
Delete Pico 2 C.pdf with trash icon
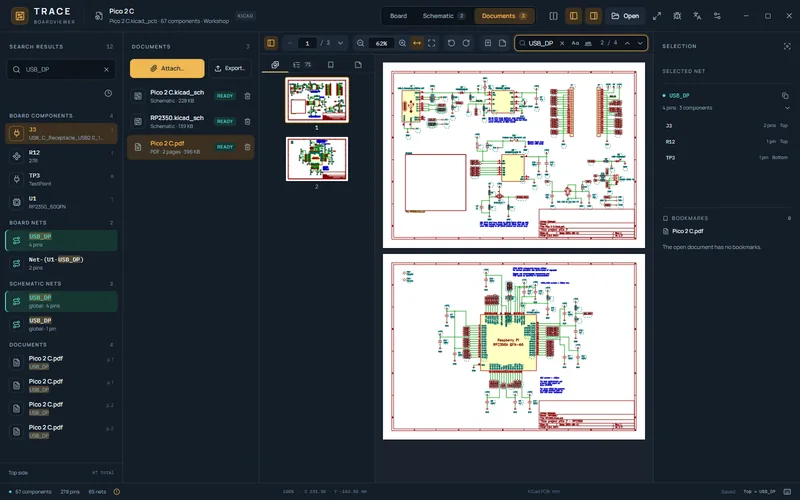coord(247,147)
